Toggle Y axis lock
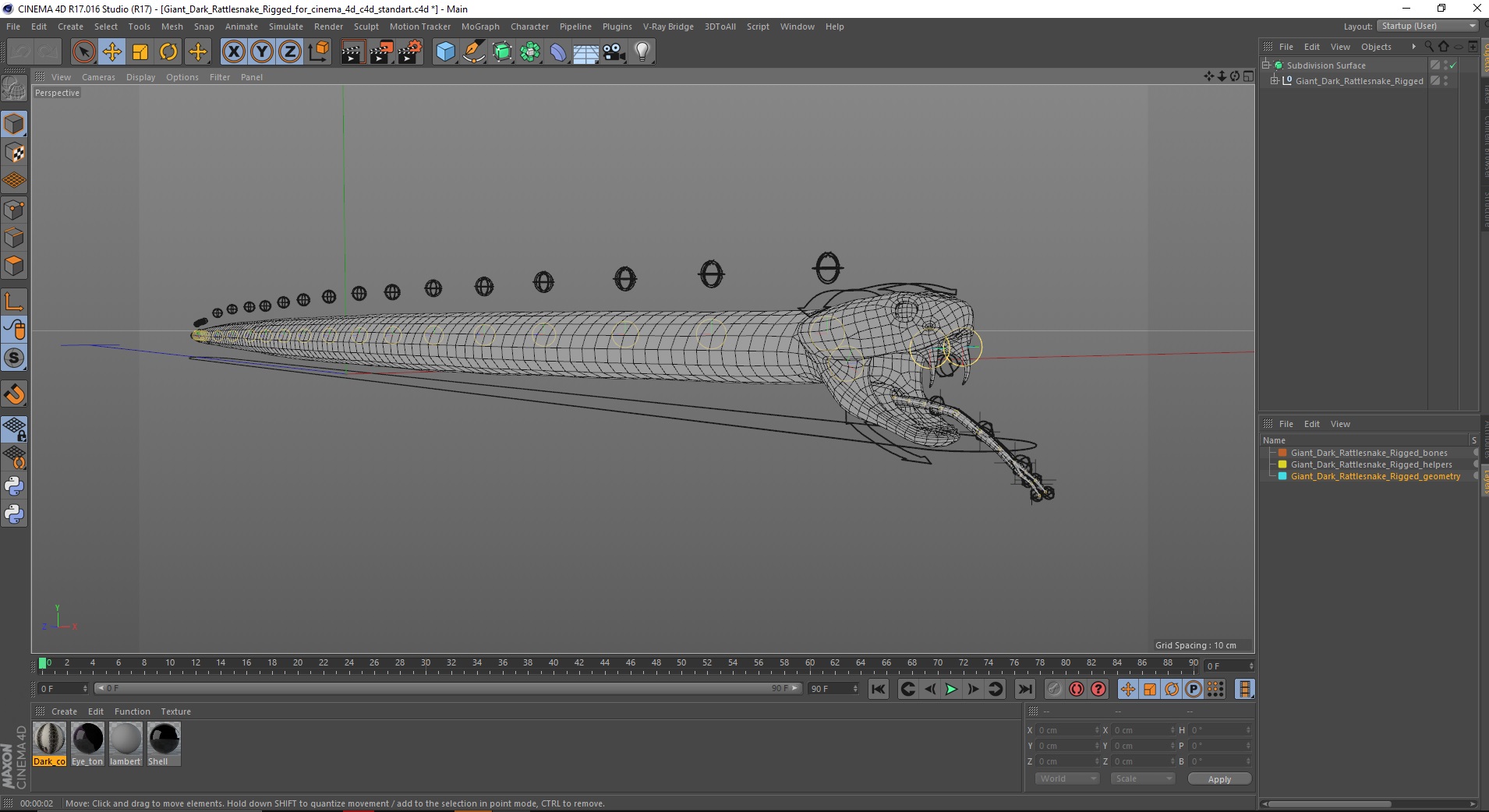The image size is (1489, 812). [x=262, y=52]
